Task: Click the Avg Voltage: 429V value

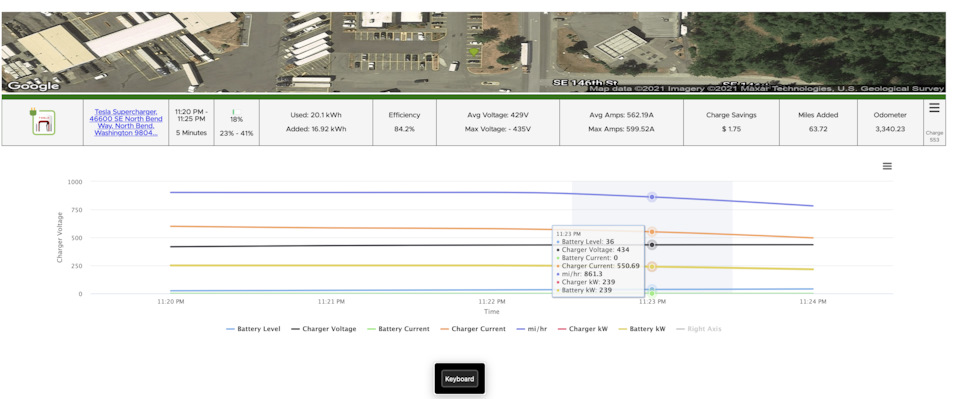Action: pyautogui.click(x=498, y=114)
